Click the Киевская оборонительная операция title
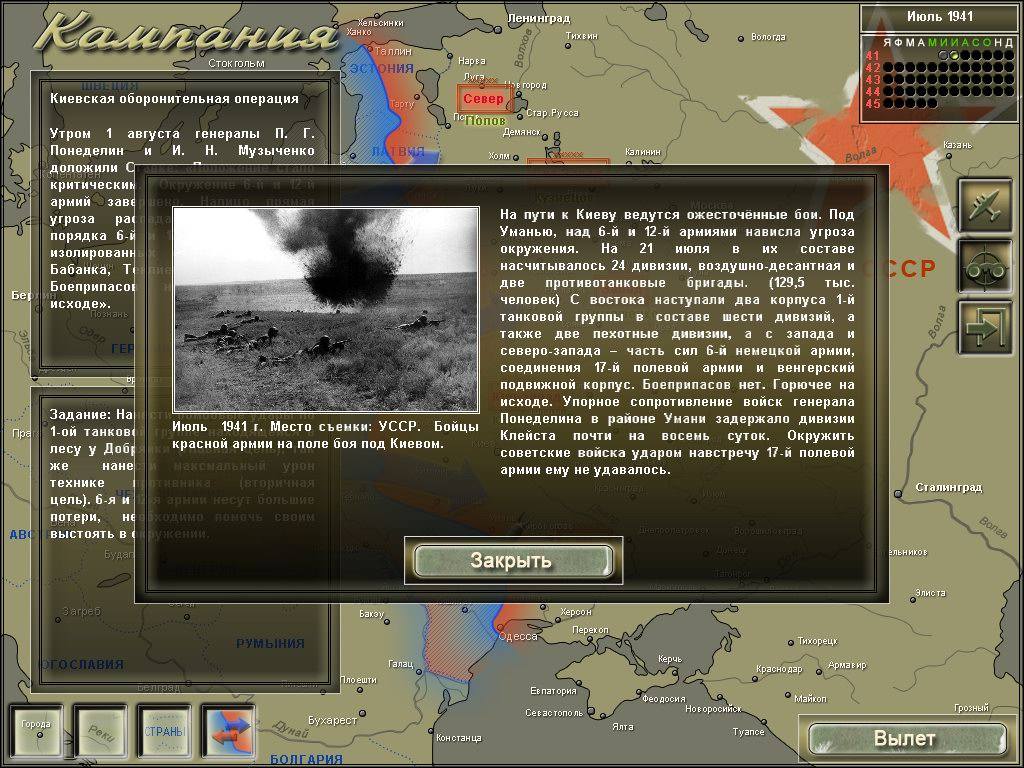Screen dimensions: 1024x768 [174, 99]
